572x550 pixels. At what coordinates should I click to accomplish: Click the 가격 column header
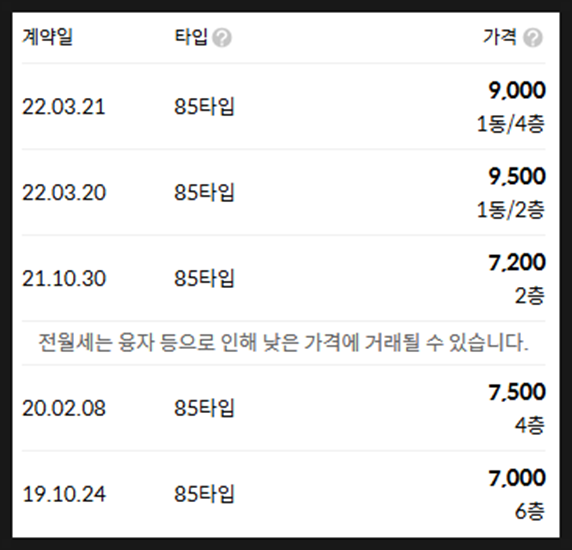coord(500,37)
